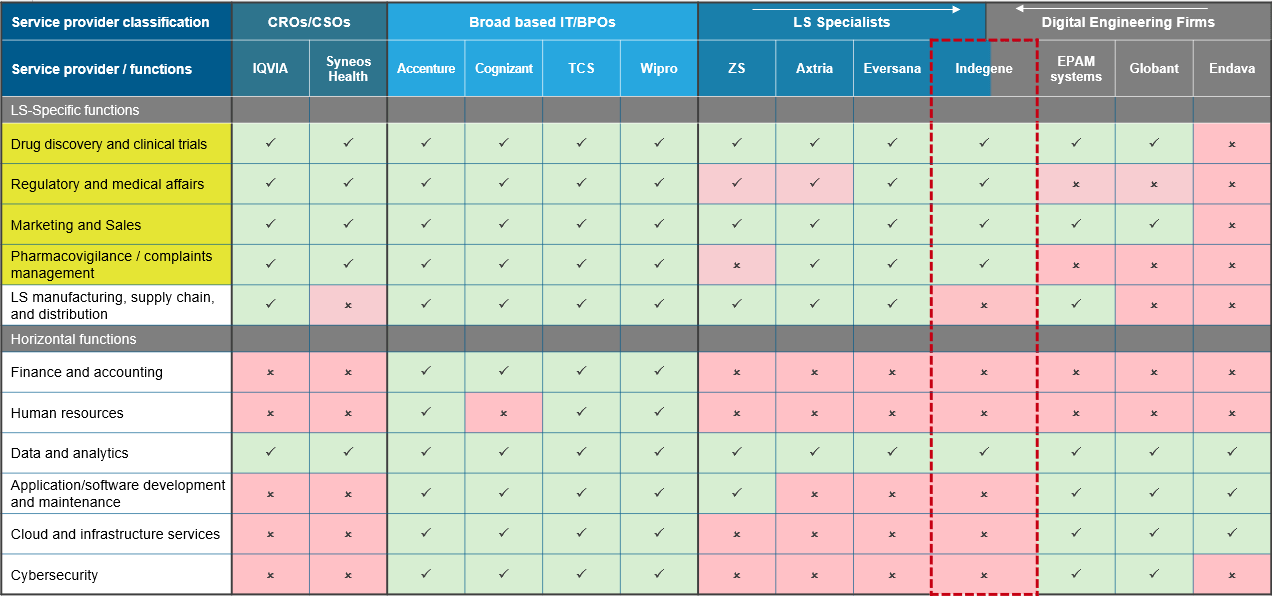
Task: Click the IQVIA Data and analytics checkmark
Action: click(x=270, y=452)
